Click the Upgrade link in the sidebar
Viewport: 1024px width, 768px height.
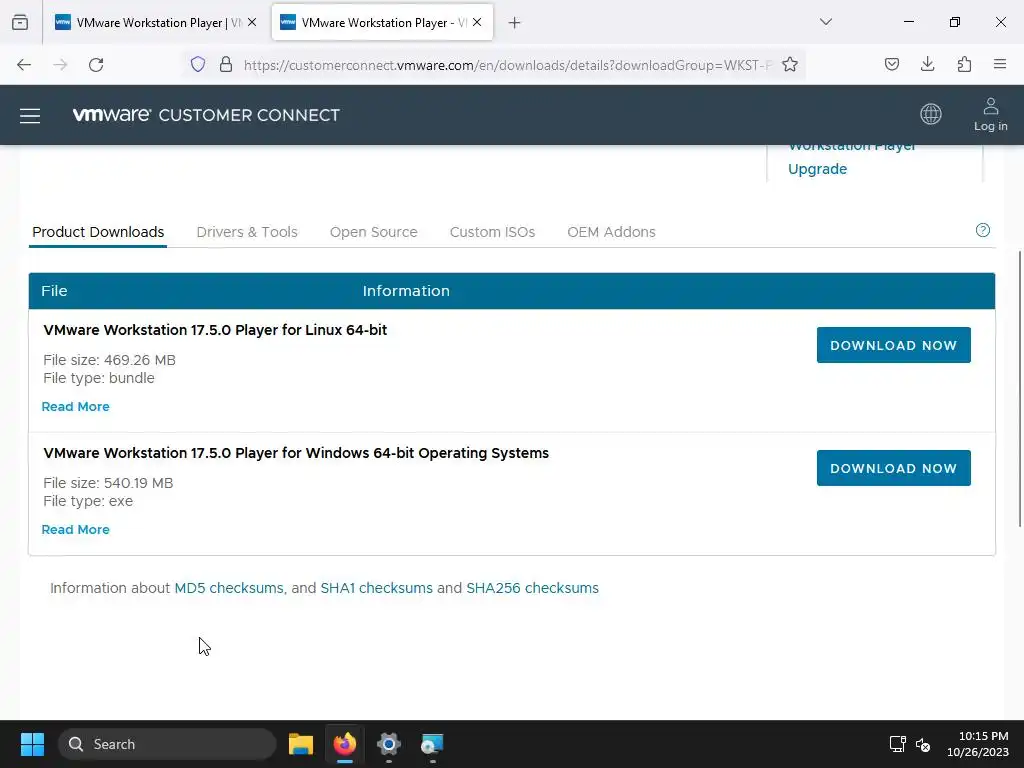818,168
